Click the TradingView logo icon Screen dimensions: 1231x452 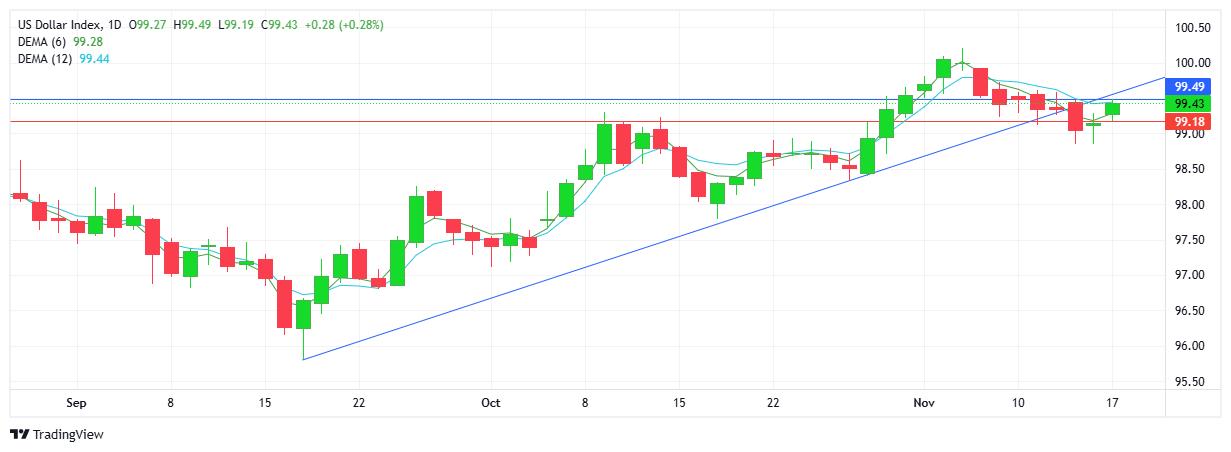19,434
